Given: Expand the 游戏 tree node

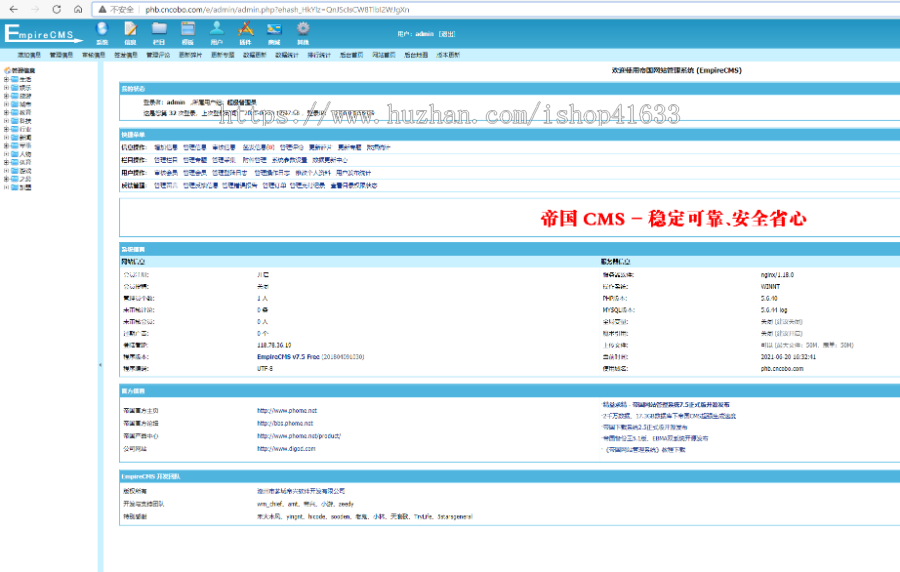Looking at the screenshot, I should (x=6, y=171).
